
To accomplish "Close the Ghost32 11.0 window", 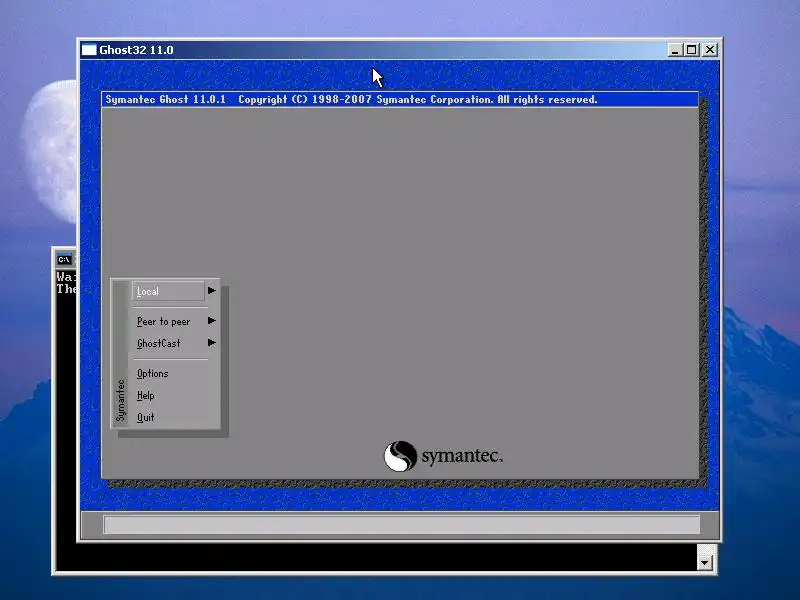I will click(x=710, y=50).
